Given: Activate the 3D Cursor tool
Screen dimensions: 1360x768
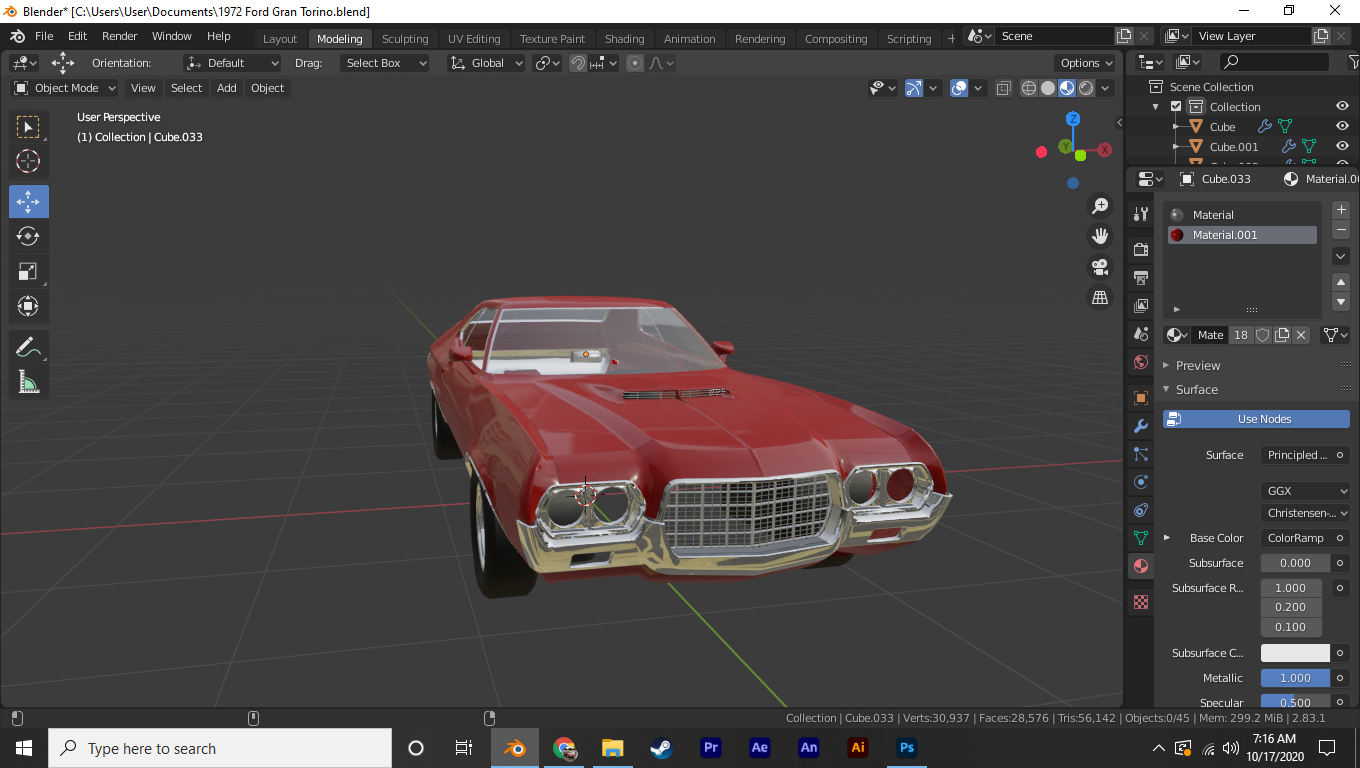Looking at the screenshot, I should (x=28, y=161).
